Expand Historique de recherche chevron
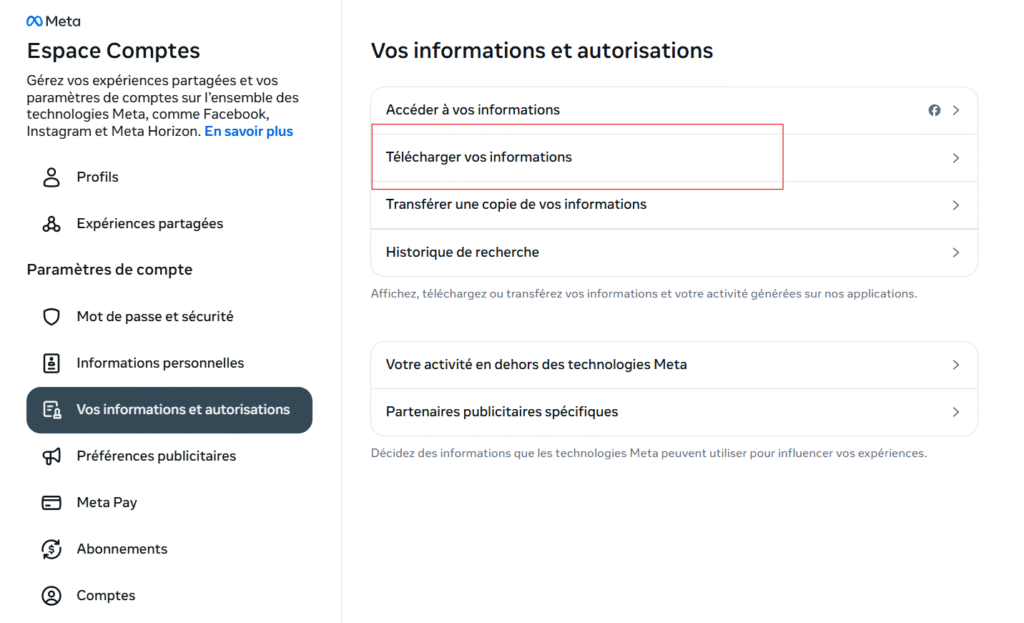The image size is (1024, 623). 956,253
